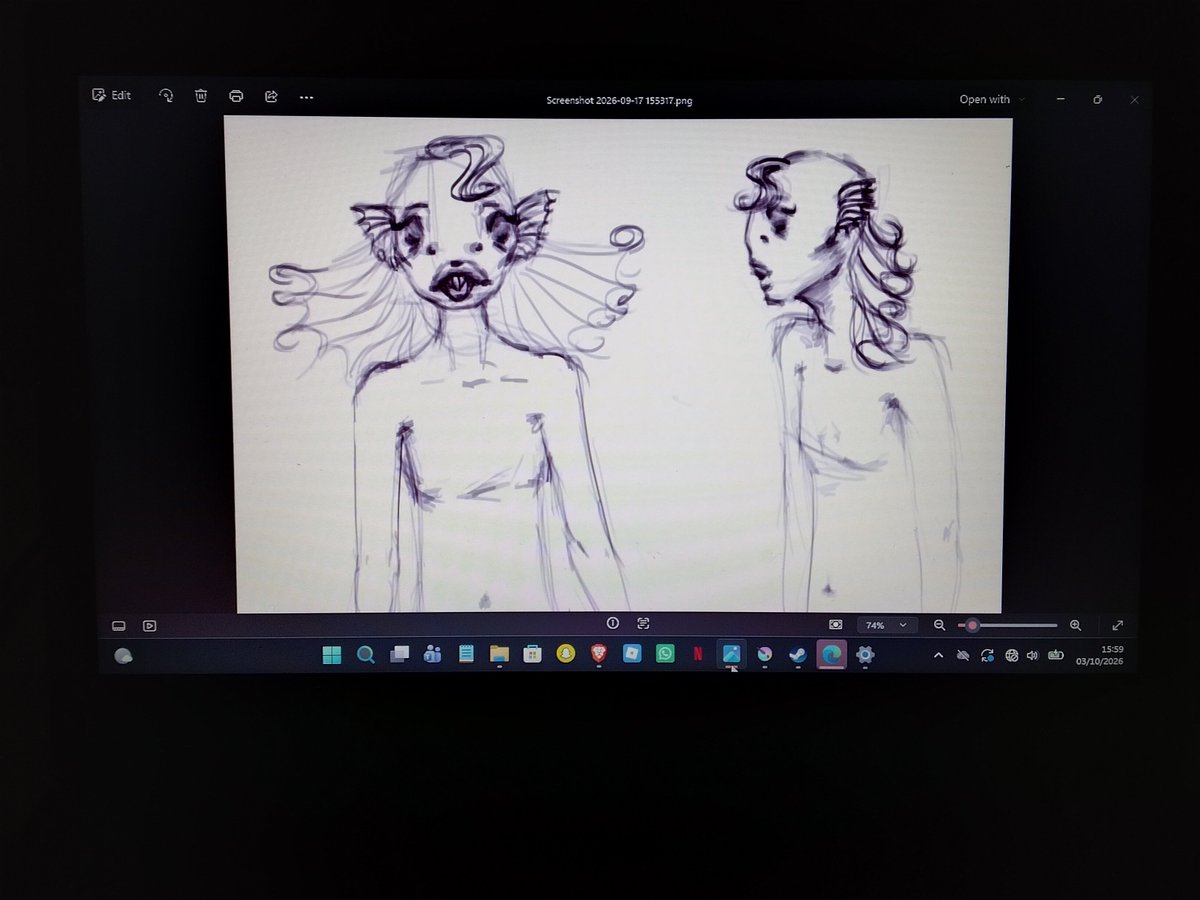Screen dimensions: 1200x900
Task: Open the 74% zoom level dropdown
Action: (886, 625)
